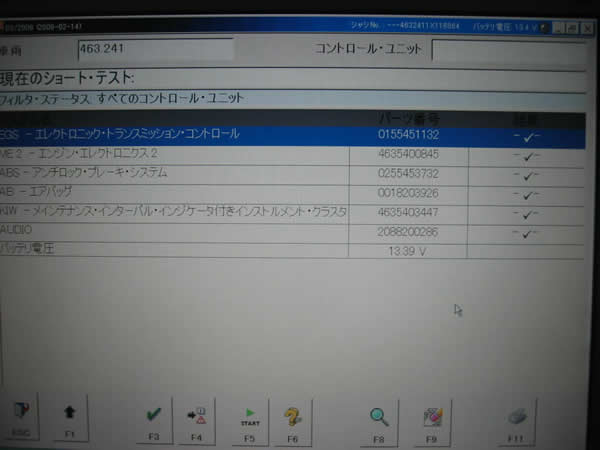Viewport: 600px width, 450px height.
Task: Open help with the F6 question icon
Action: pos(292,413)
